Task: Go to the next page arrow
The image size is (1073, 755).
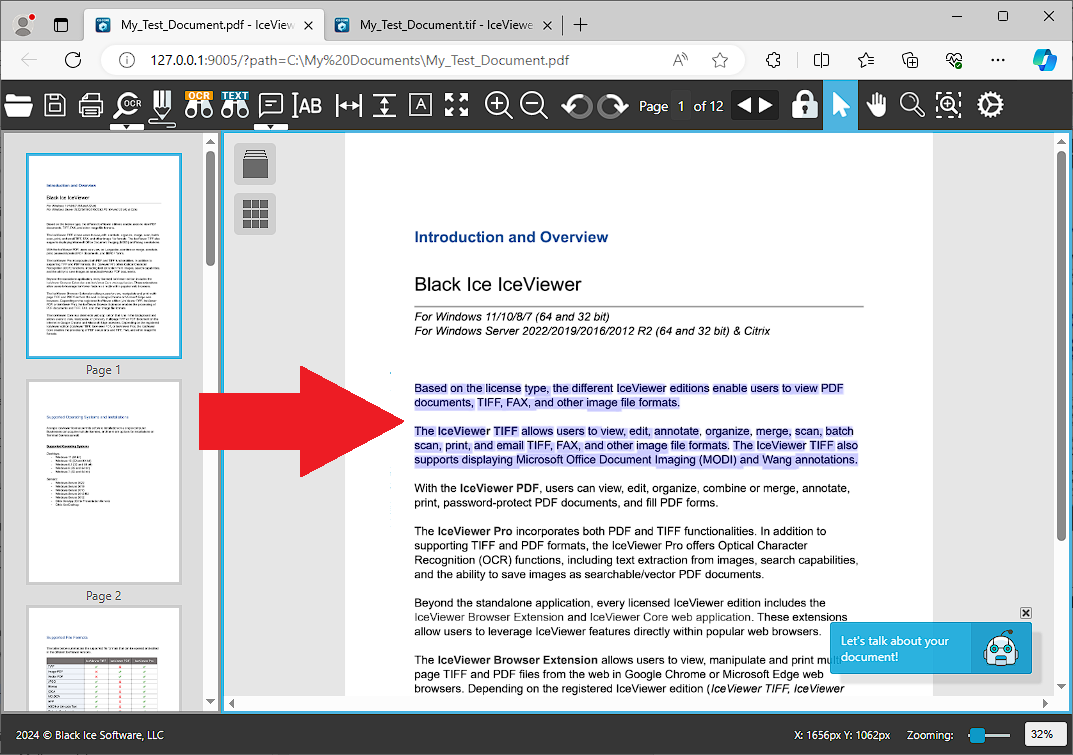Action: click(766, 105)
